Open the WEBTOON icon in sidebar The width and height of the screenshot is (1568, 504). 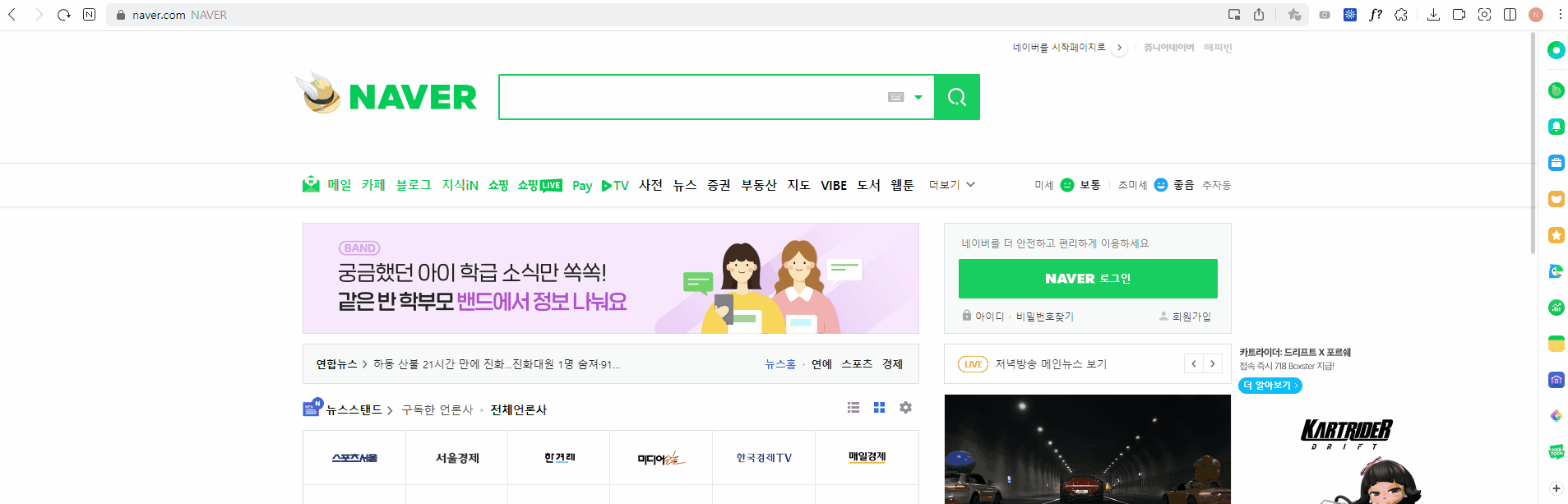click(1556, 451)
